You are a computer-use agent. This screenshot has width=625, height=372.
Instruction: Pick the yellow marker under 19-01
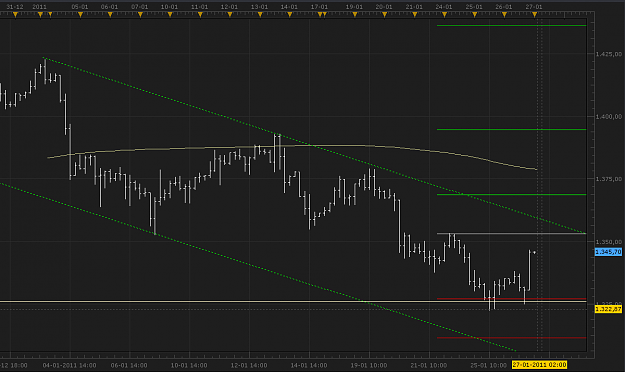[x=354, y=15]
